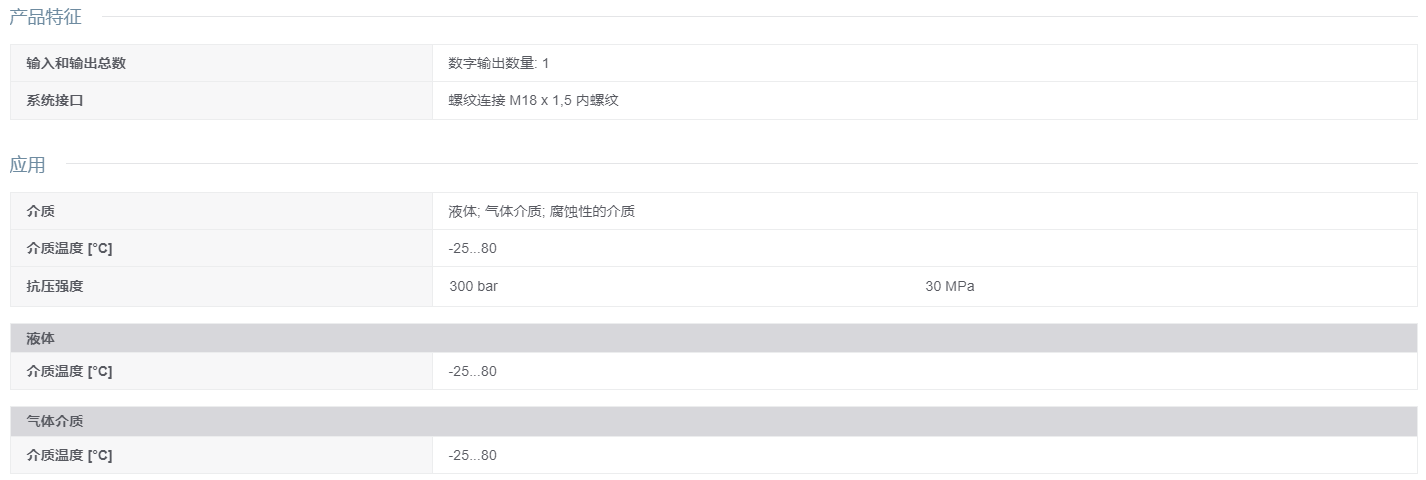Click the 液体 subsection header bar

click(x=714, y=338)
